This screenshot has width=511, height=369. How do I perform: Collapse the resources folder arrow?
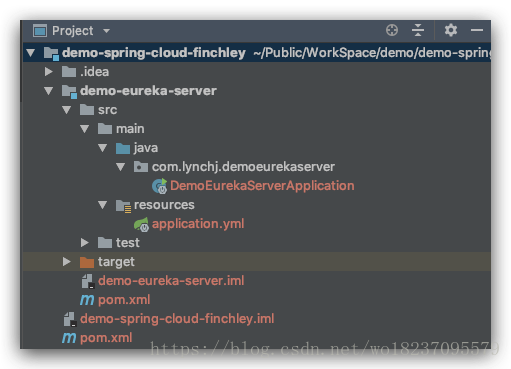tap(103, 205)
